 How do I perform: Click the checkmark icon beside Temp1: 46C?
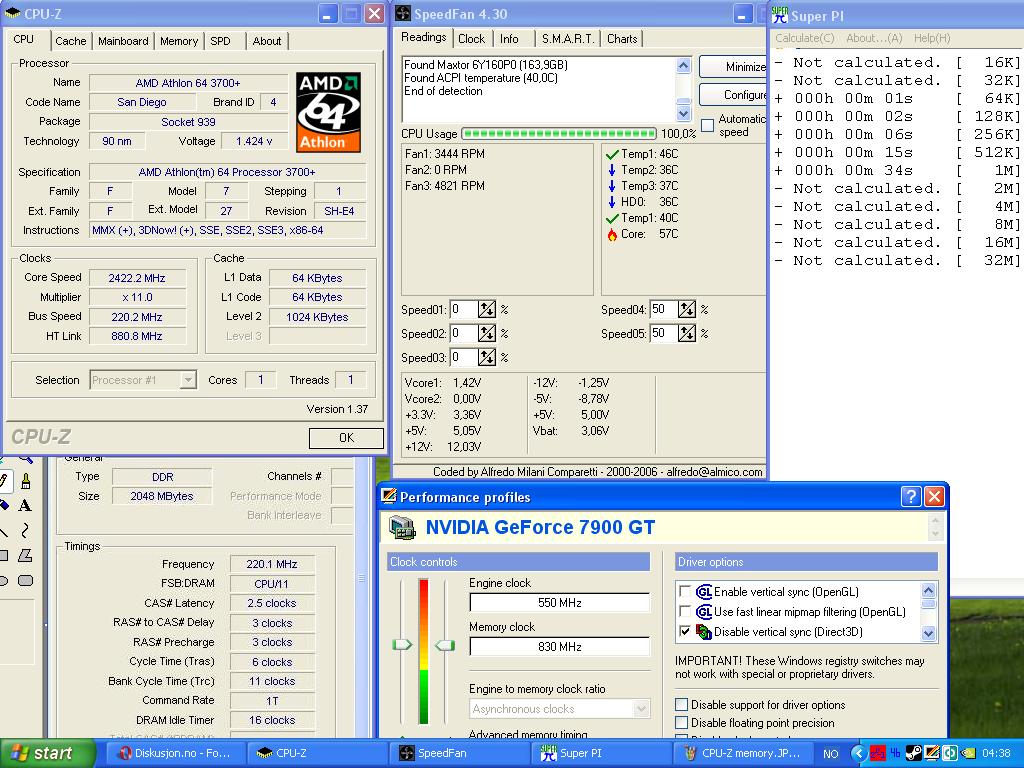(x=611, y=154)
